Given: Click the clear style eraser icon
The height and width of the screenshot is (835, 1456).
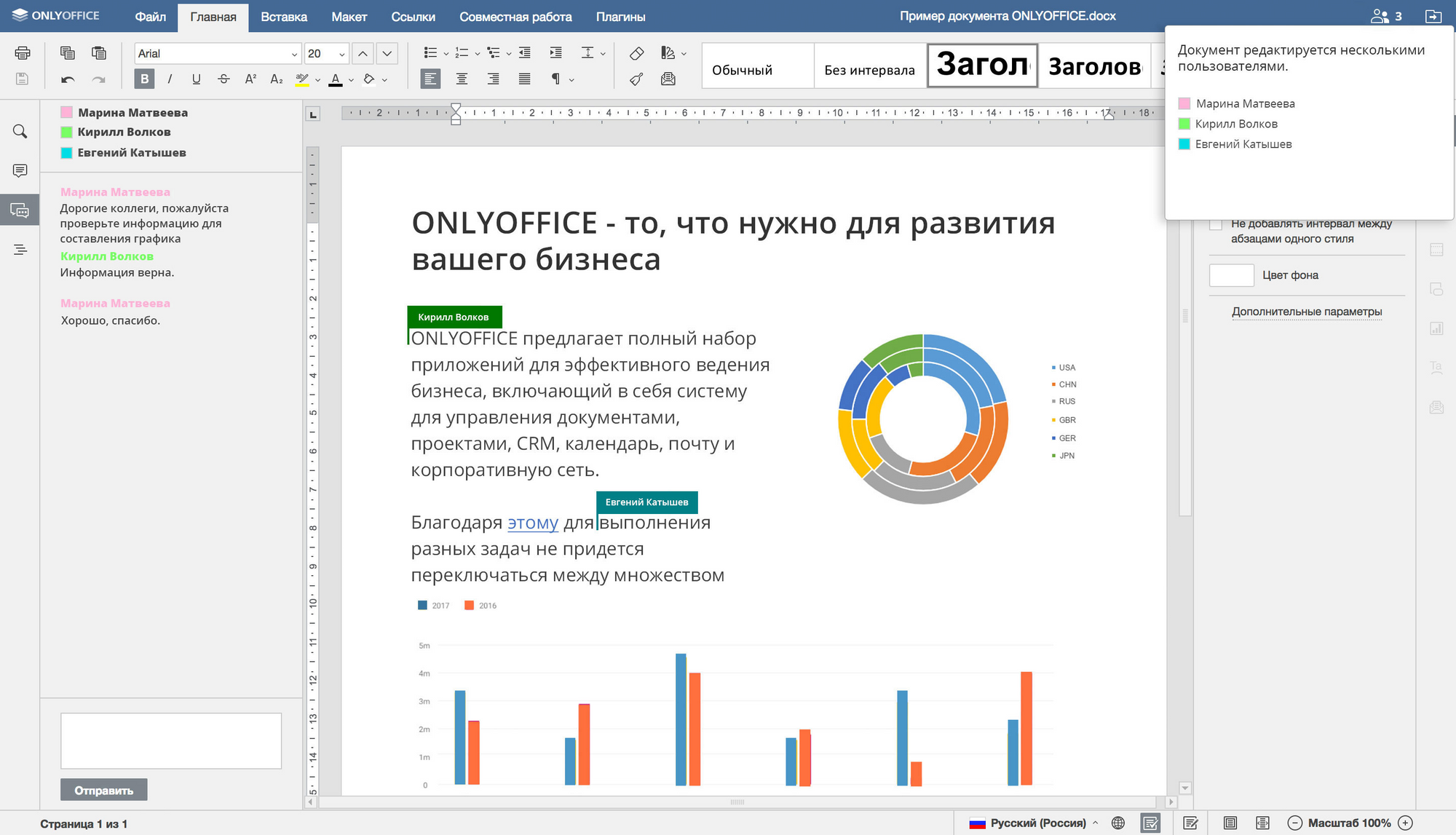Looking at the screenshot, I should click(x=636, y=53).
